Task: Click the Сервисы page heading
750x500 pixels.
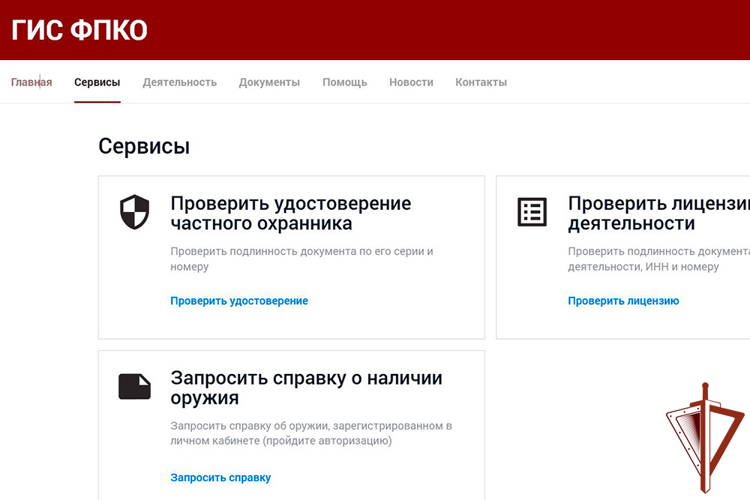Action: tap(144, 146)
